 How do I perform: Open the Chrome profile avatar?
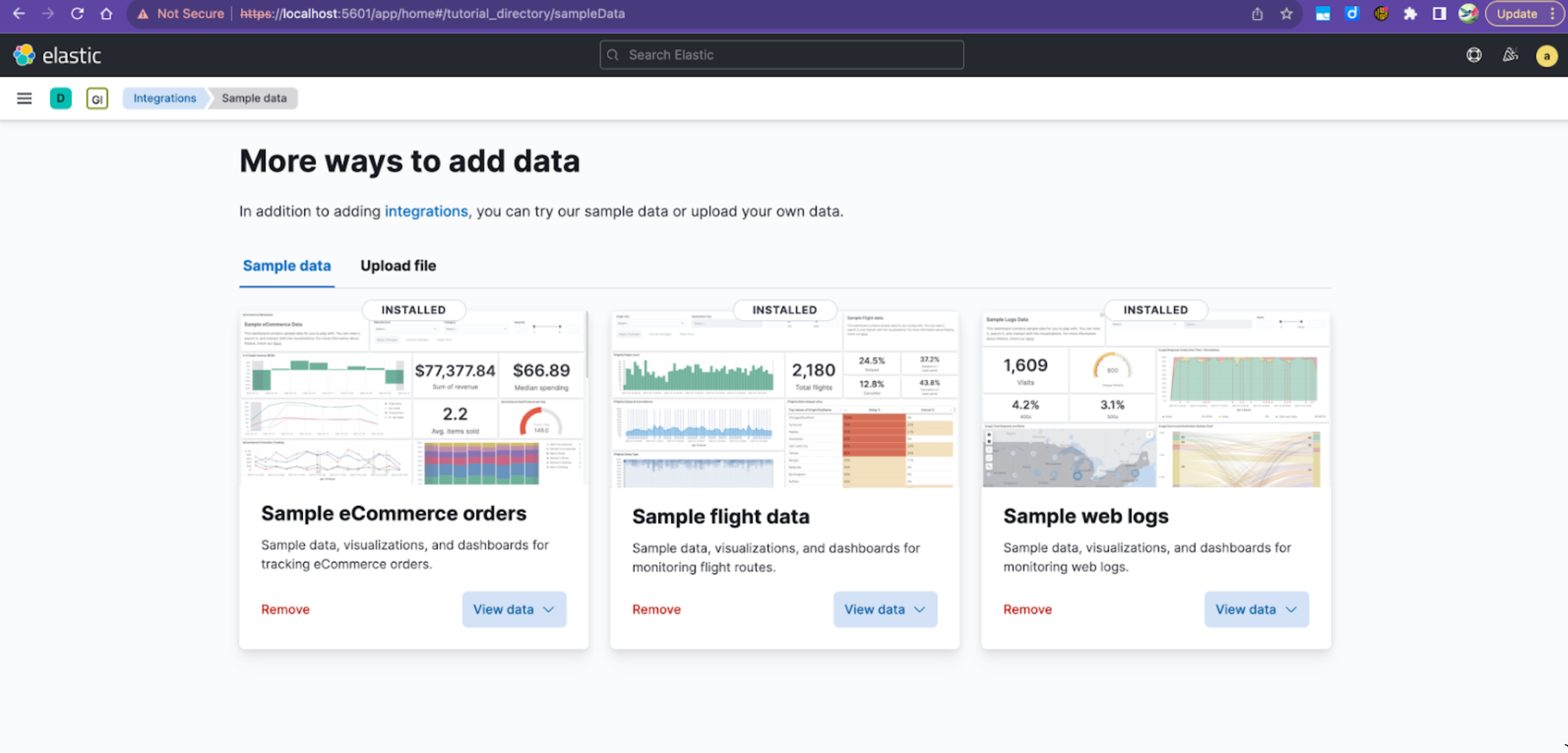(x=1469, y=13)
